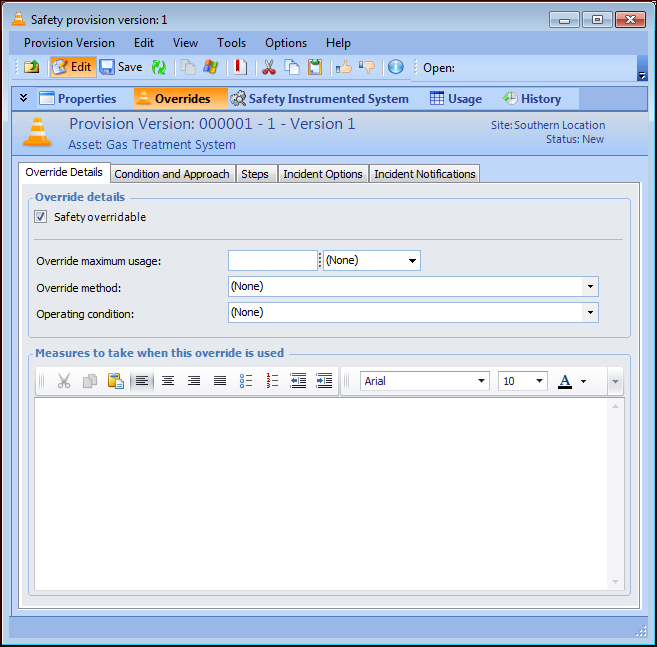The image size is (657, 647).
Task: Cut with the red scissors toolbar icon
Action: pos(269,67)
